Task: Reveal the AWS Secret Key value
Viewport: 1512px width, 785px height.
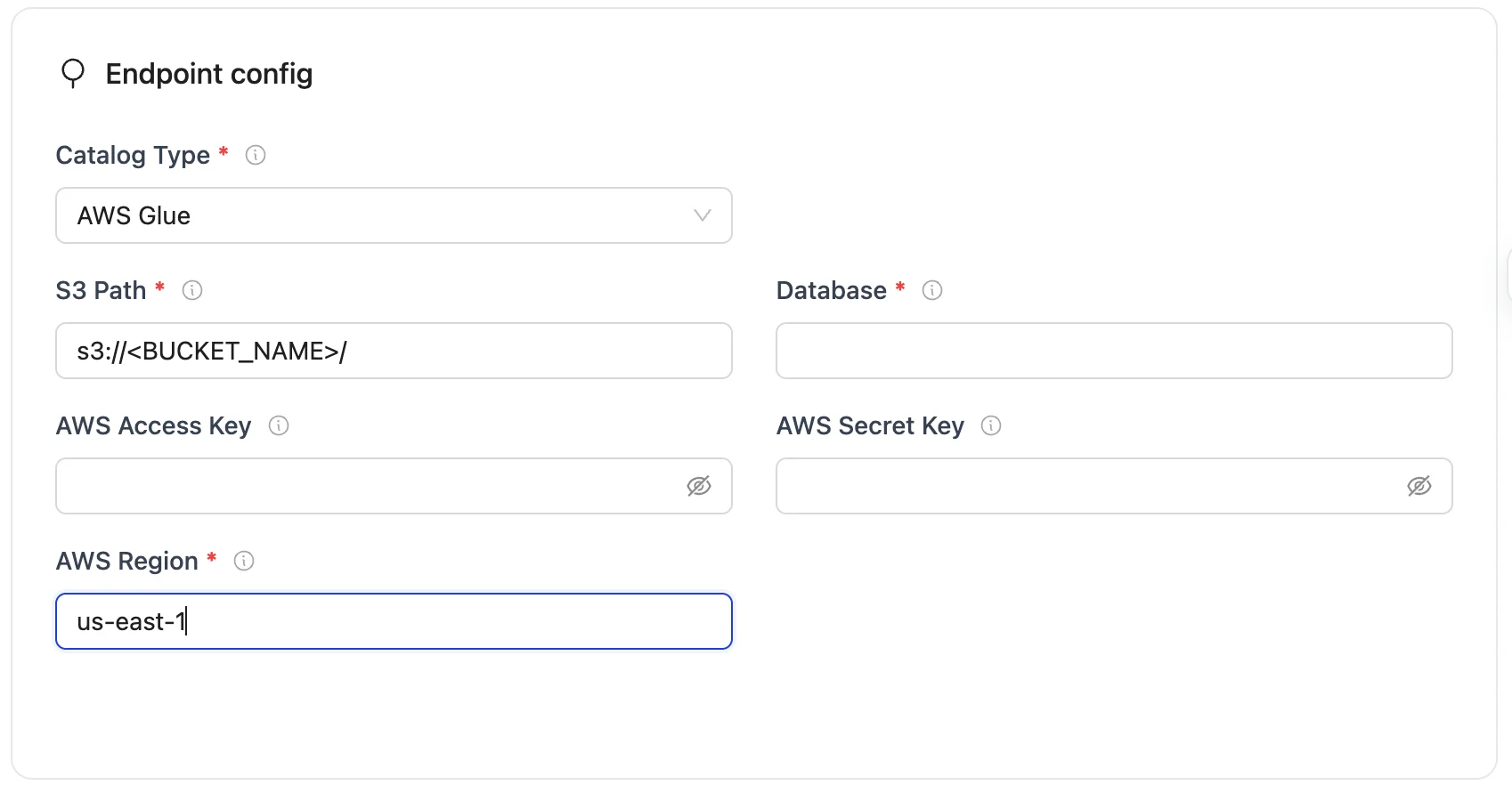Action: coord(1419,486)
